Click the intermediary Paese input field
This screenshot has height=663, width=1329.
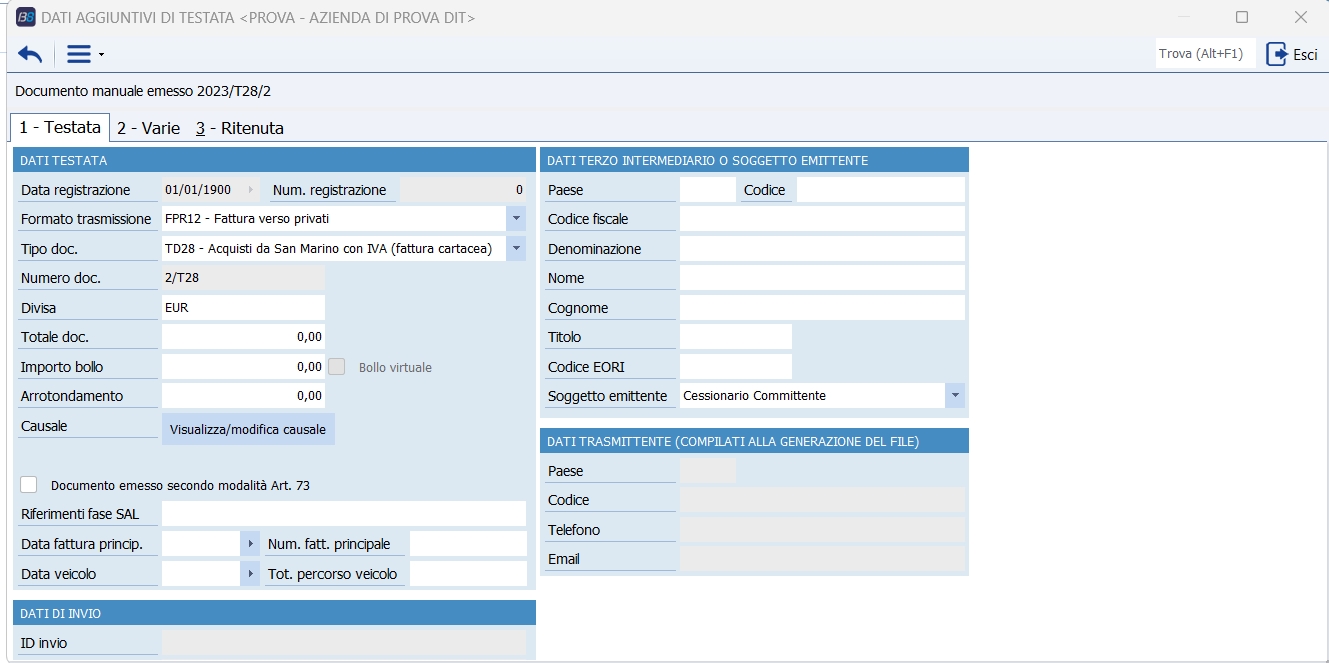coord(707,190)
